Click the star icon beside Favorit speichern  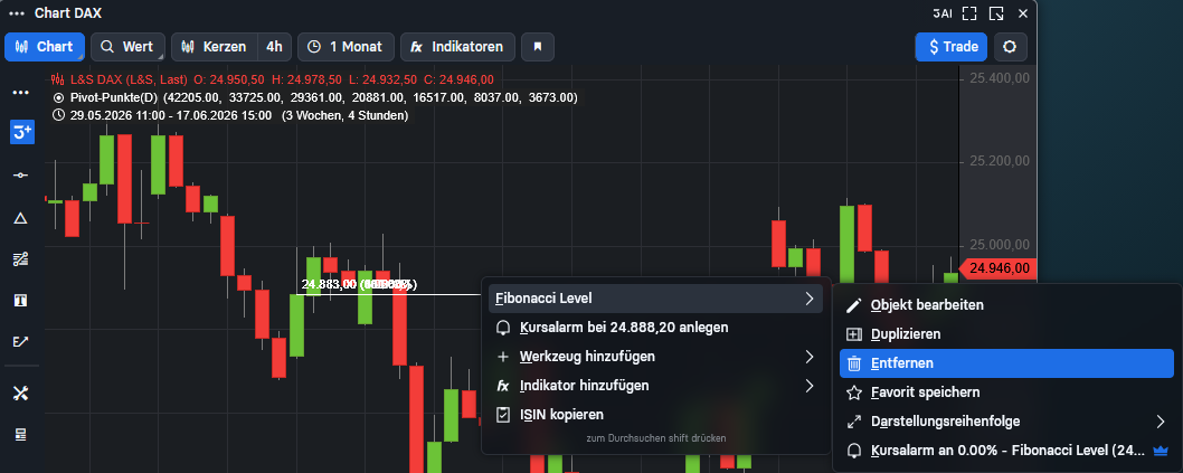[x=854, y=392]
